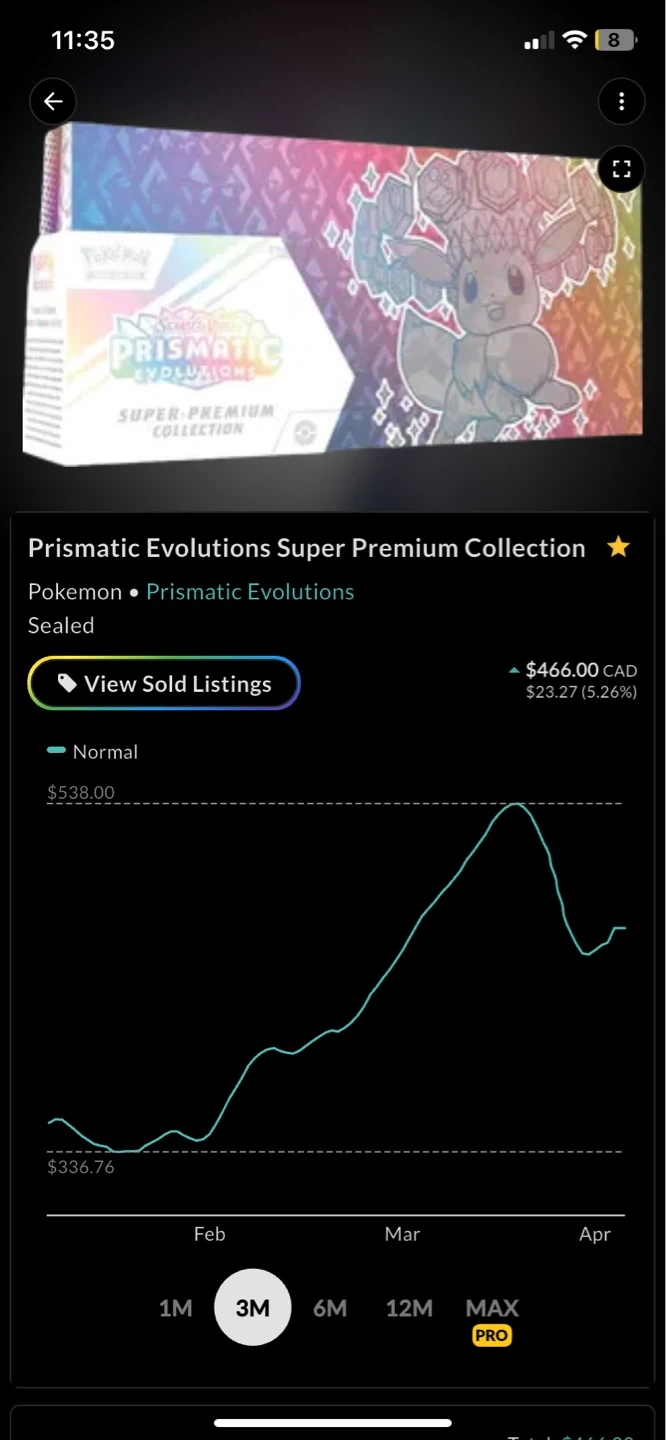This screenshot has height=1440, width=666.
Task: Select the MAX time range
Action: pyautogui.click(x=492, y=1307)
